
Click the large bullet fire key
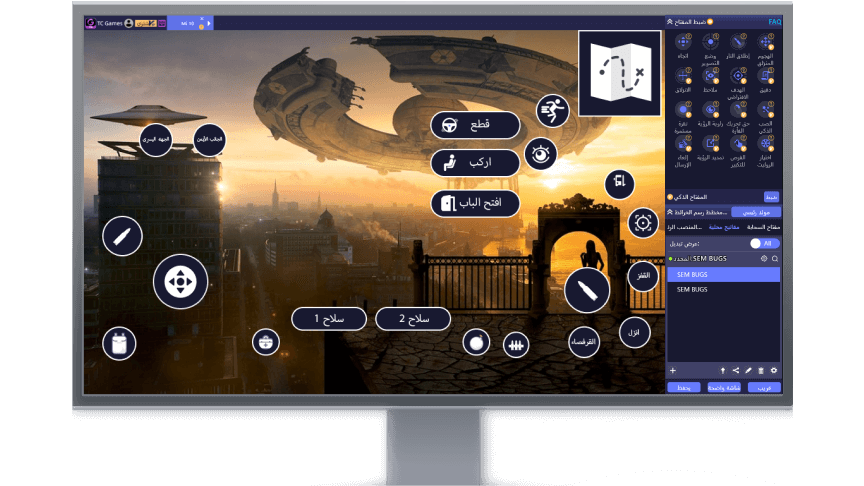587,290
